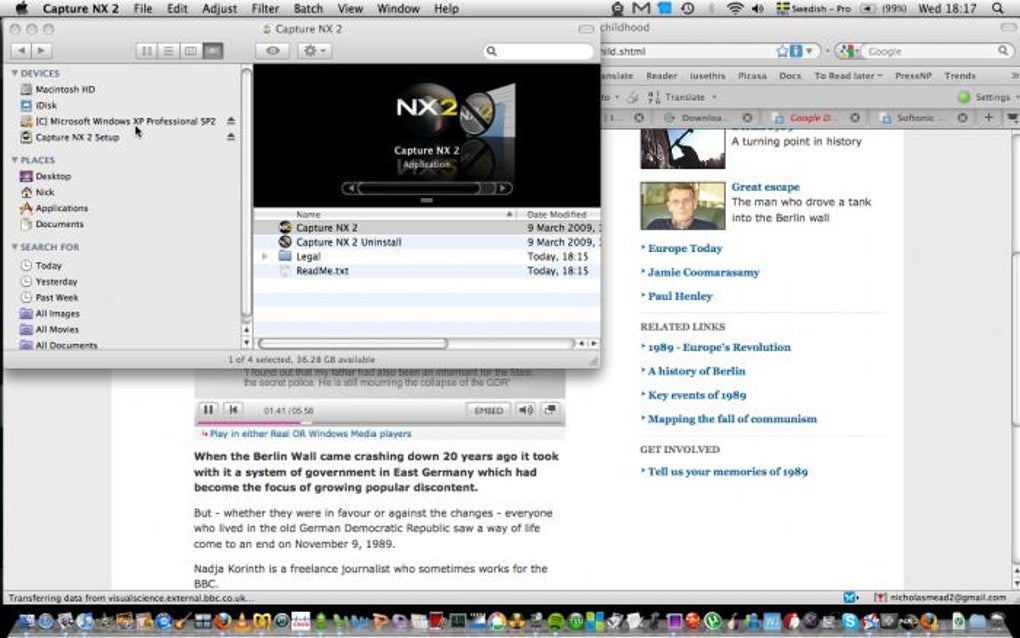Viewport: 1020px width, 638px height.
Task: Mute the BBC video volume
Action: click(526, 410)
